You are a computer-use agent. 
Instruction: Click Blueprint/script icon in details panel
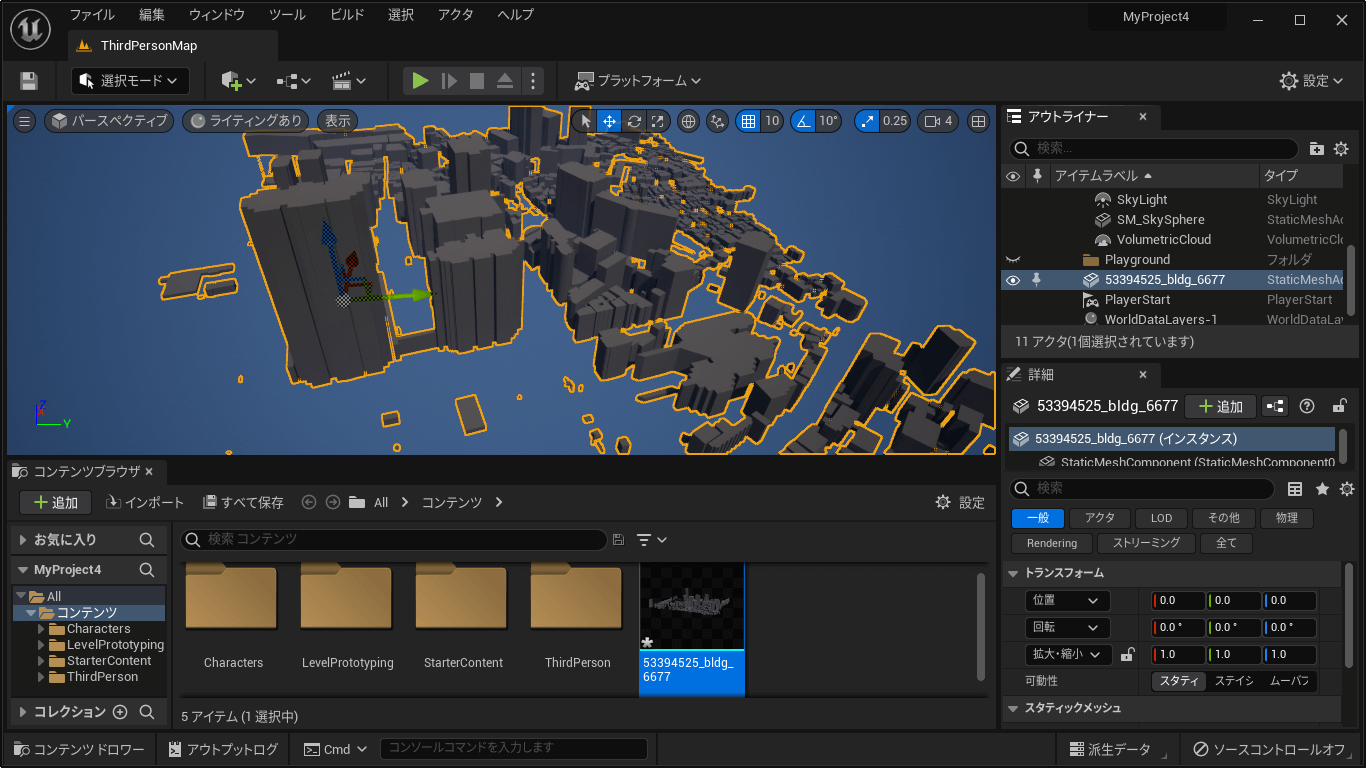[1274, 406]
